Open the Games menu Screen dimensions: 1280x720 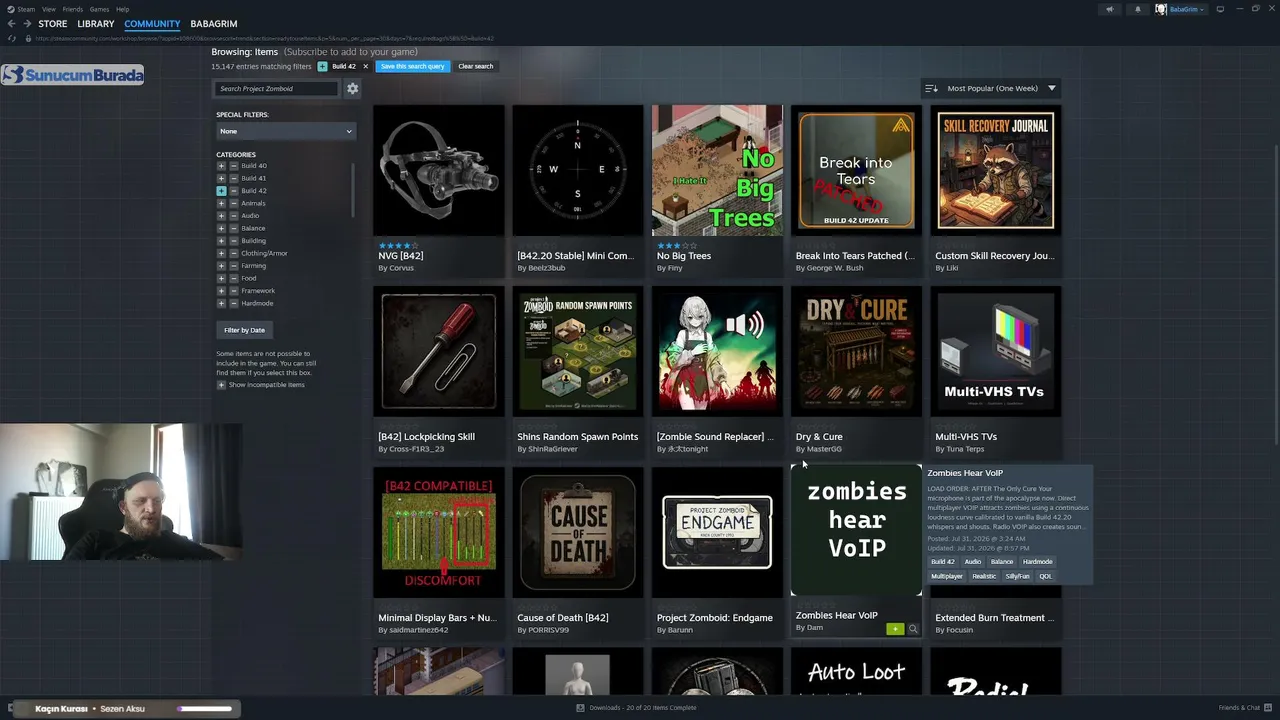[100, 9]
